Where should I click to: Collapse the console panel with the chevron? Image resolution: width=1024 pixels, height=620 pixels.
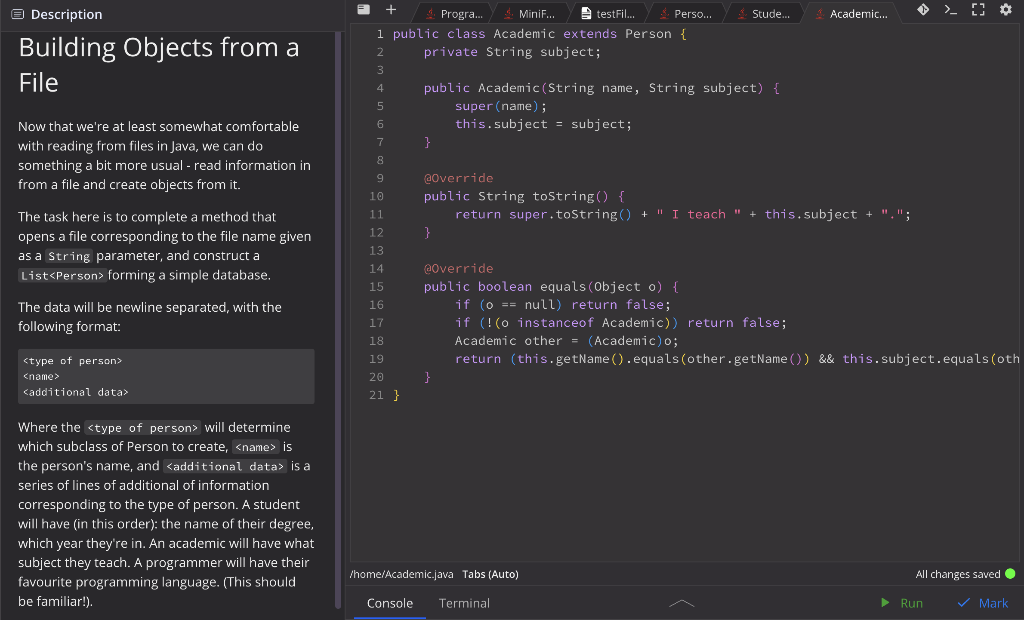682,603
